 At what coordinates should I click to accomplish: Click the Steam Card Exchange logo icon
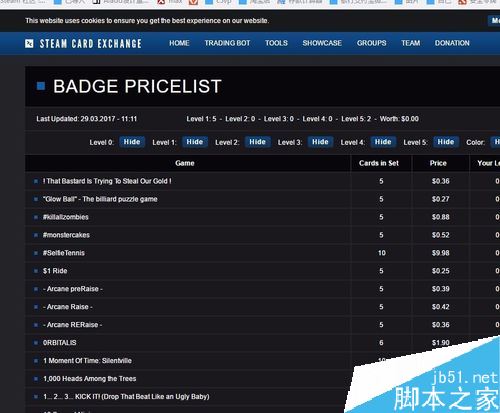pyautogui.click(x=29, y=43)
